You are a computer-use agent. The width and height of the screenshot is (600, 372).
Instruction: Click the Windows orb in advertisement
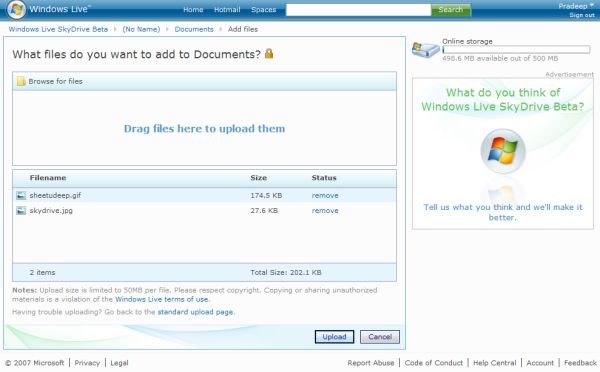503,151
